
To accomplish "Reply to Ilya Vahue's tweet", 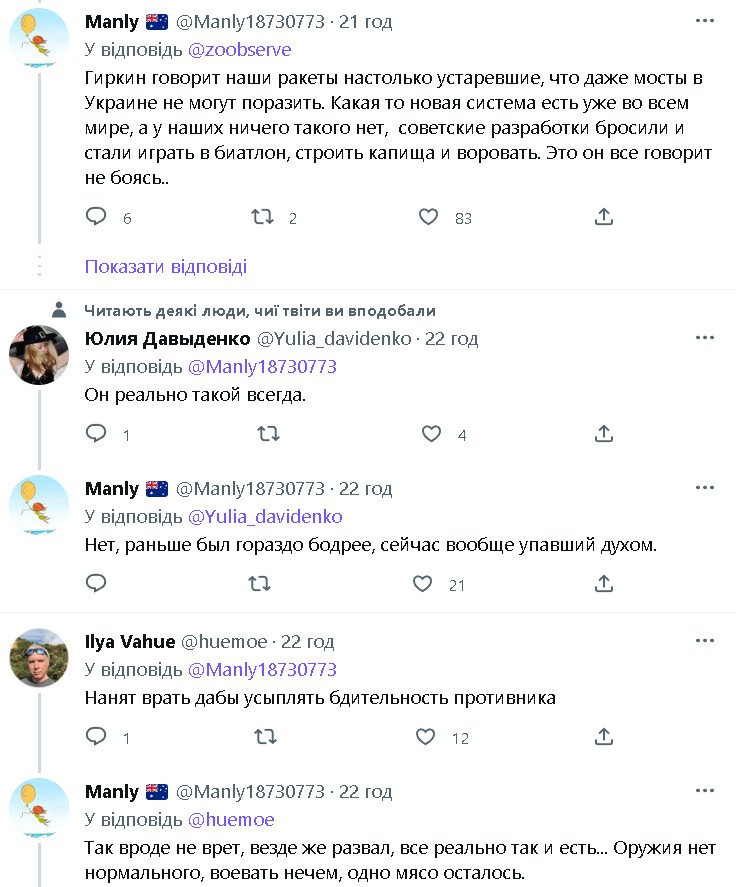I will pyautogui.click(x=96, y=737).
